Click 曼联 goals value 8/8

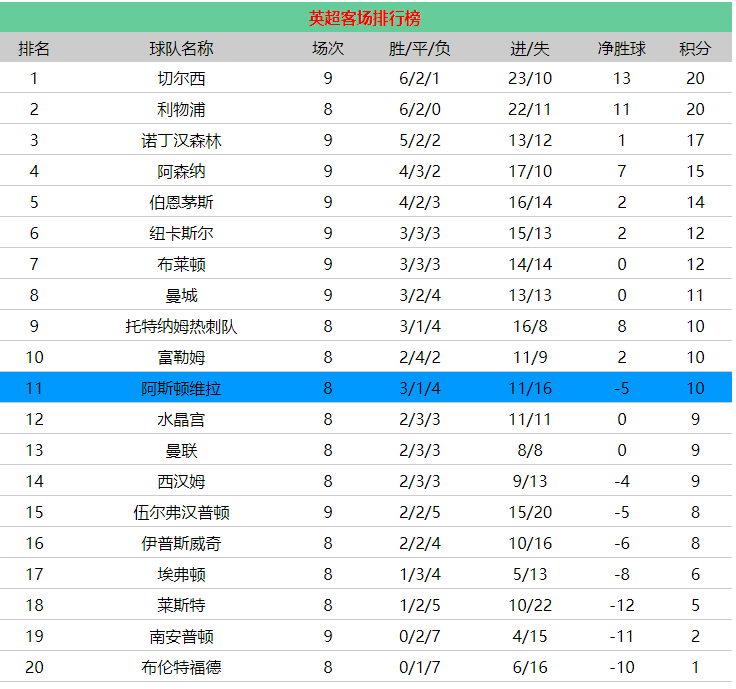(x=530, y=450)
